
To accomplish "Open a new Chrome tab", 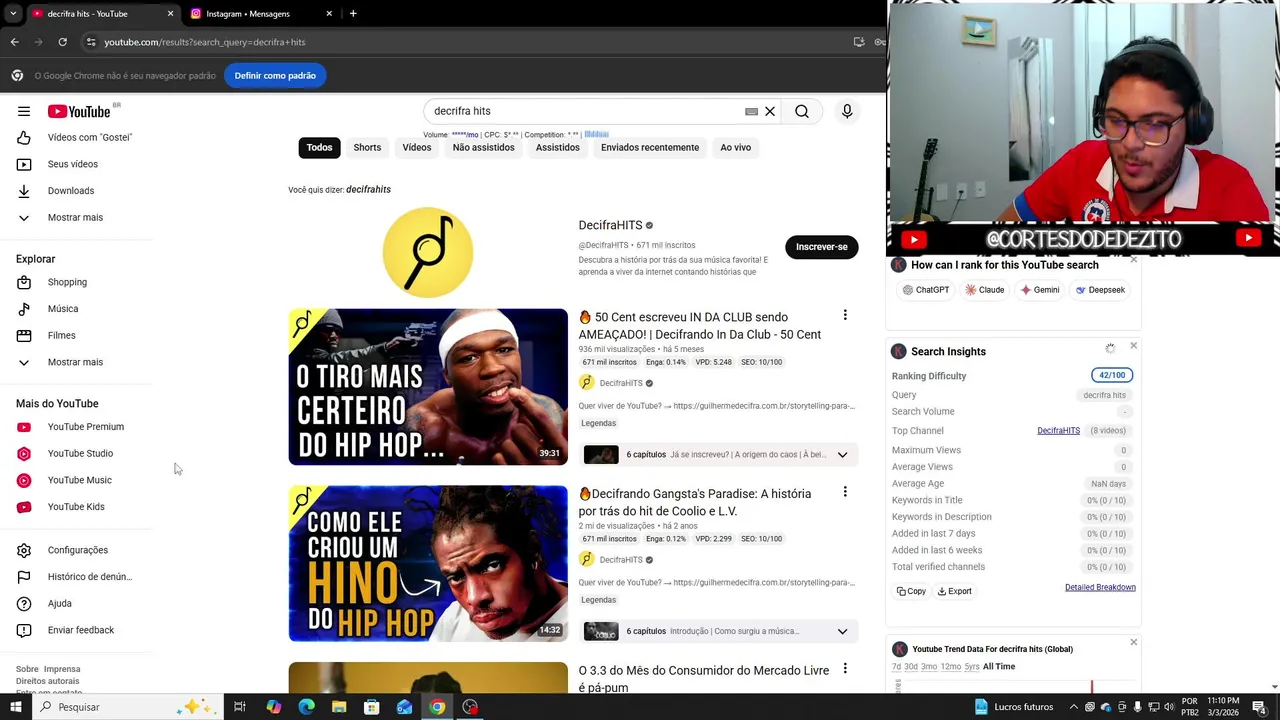I will coord(353,14).
